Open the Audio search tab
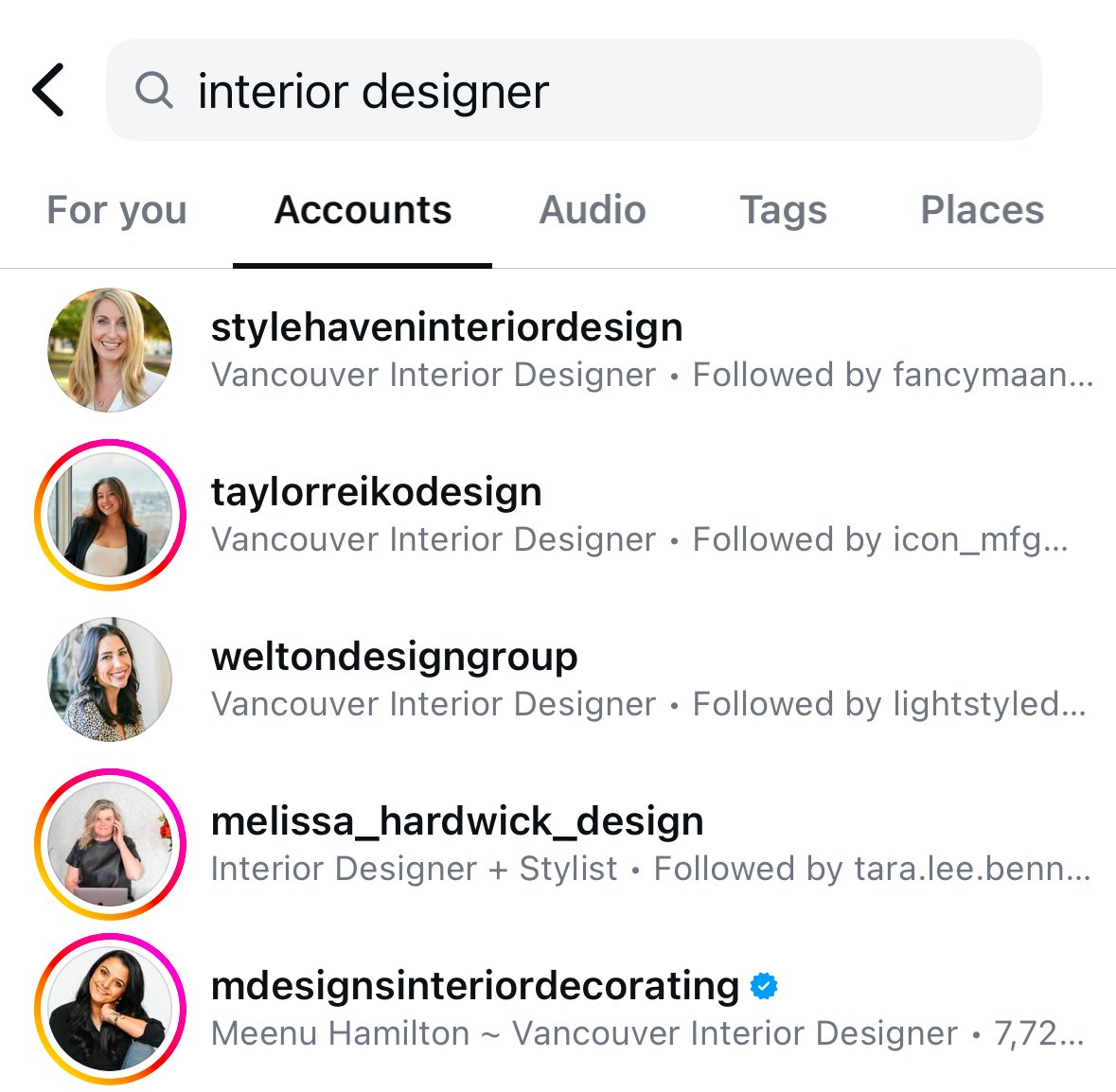Viewport: 1116px width, 1092px height. tap(592, 210)
